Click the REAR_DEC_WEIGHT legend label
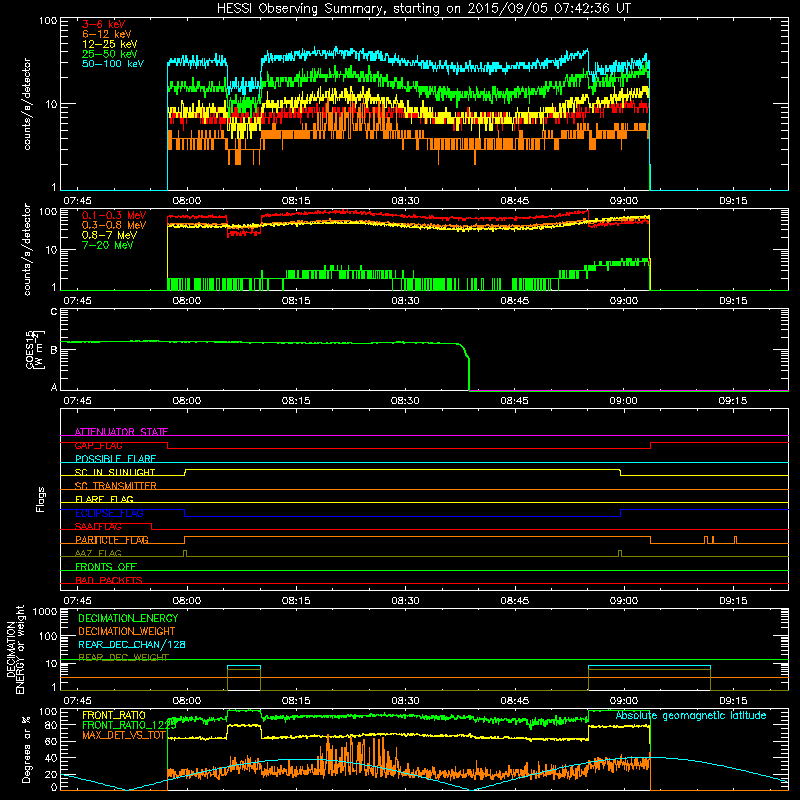The image size is (800, 800). pos(123,657)
